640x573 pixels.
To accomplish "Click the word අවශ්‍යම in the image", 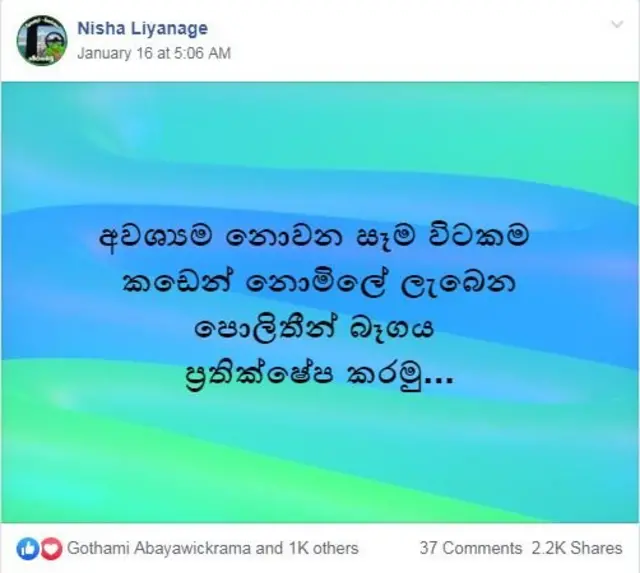I will 156,238.
